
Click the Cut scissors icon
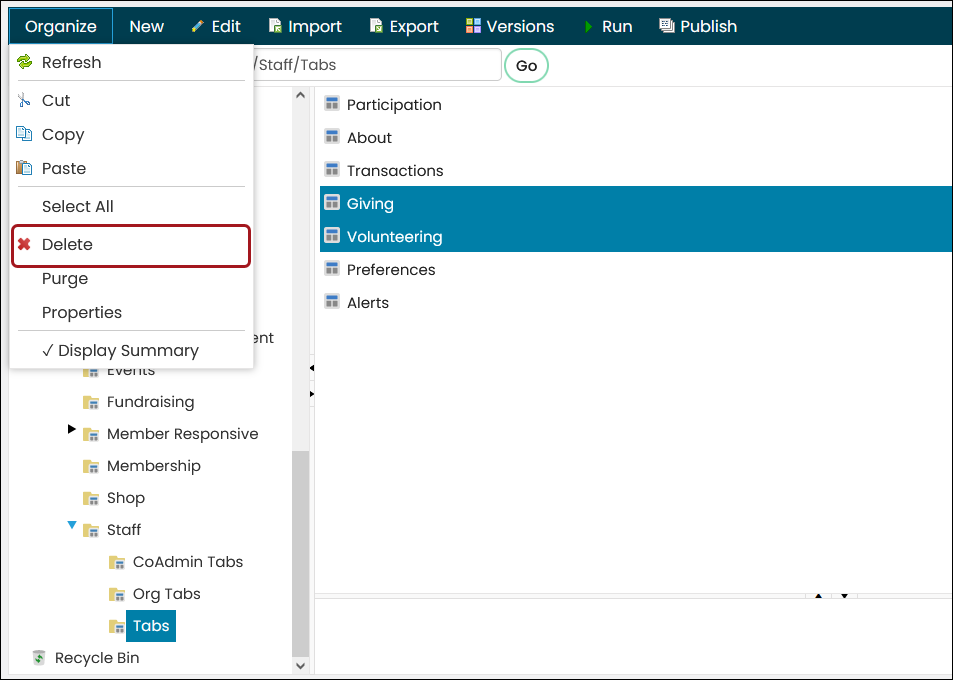[x=24, y=100]
